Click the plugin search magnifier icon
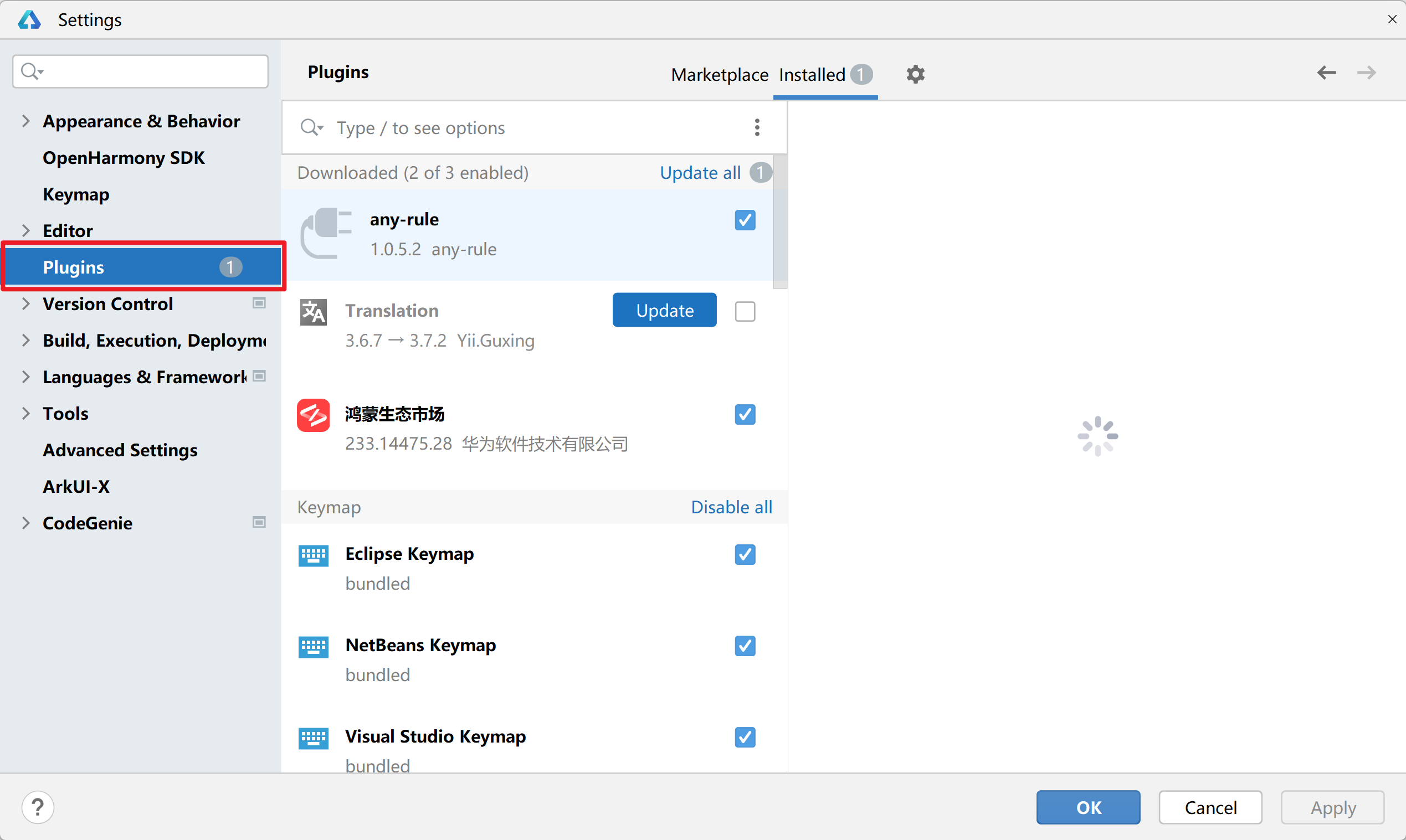 (x=311, y=127)
